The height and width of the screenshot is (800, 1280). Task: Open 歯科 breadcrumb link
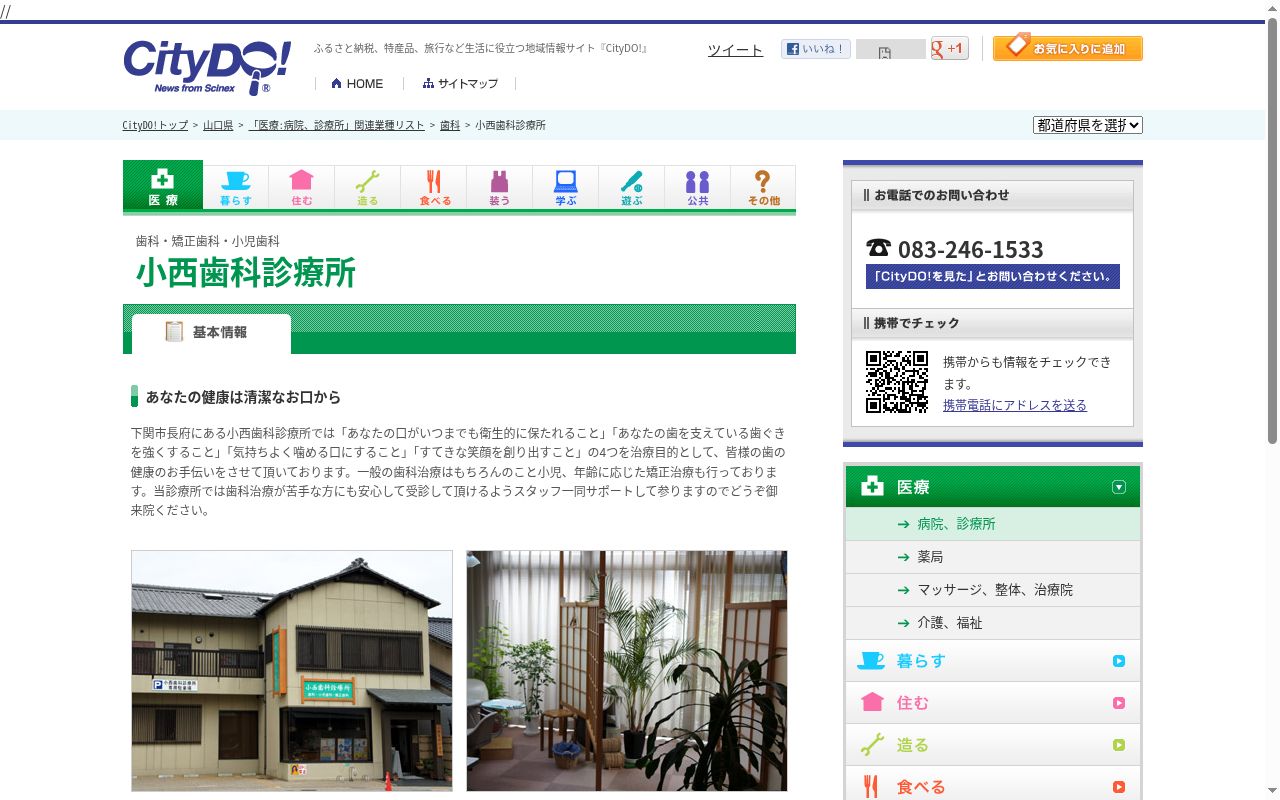(450, 125)
